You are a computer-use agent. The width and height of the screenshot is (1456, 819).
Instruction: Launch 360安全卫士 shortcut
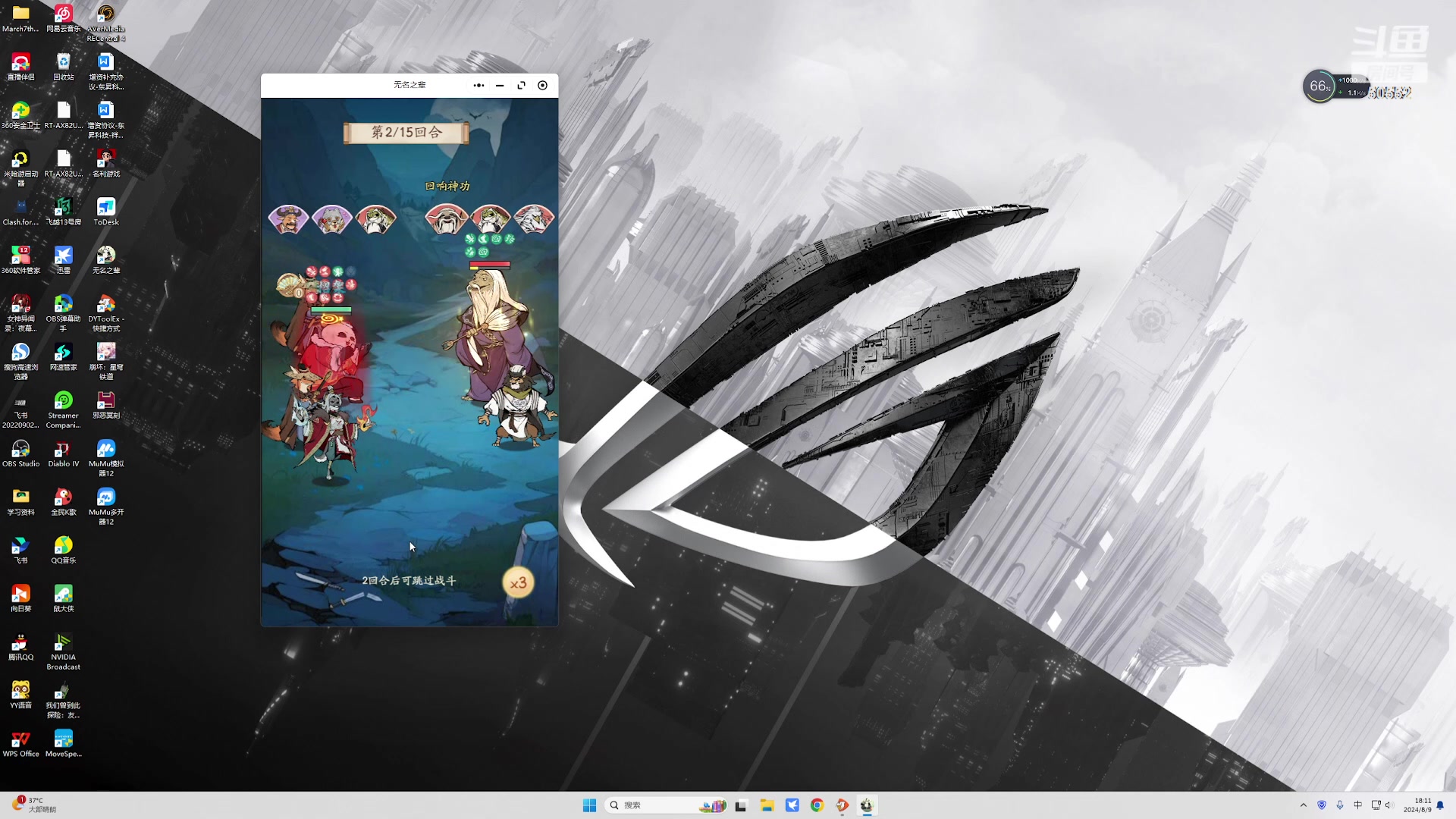pyautogui.click(x=20, y=115)
